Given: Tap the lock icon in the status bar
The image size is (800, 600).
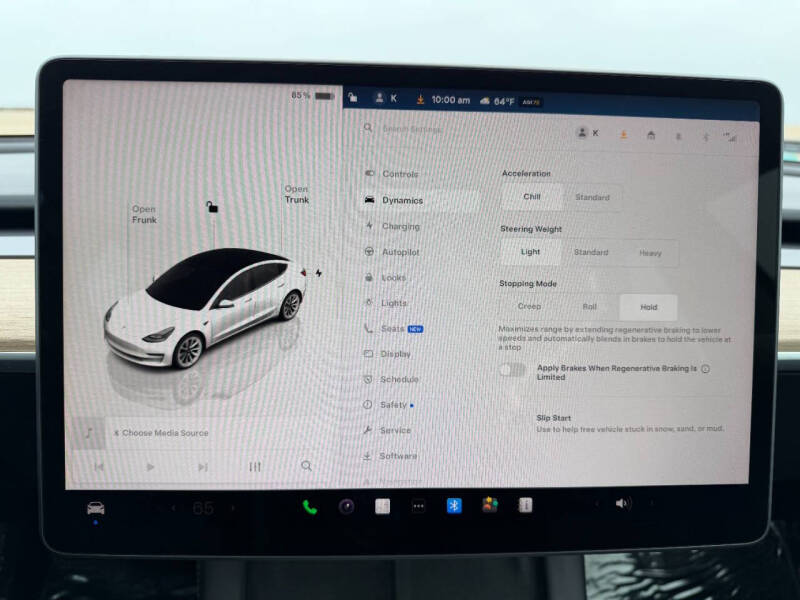Looking at the screenshot, I should click(353, 97).
